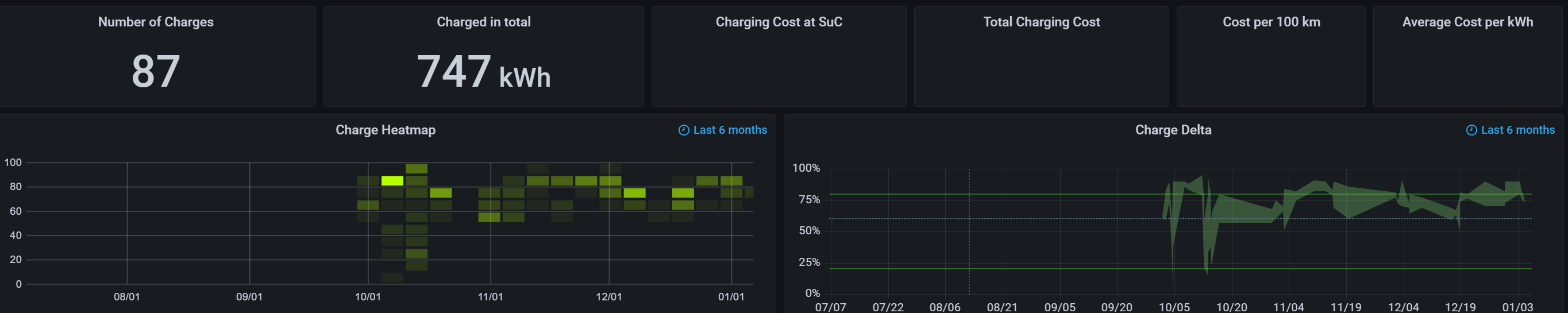Click the 75% label on Charge Delta y-axis
Image resolution: width=1568 pixels, height=313 pixels.
coord(809,200)
